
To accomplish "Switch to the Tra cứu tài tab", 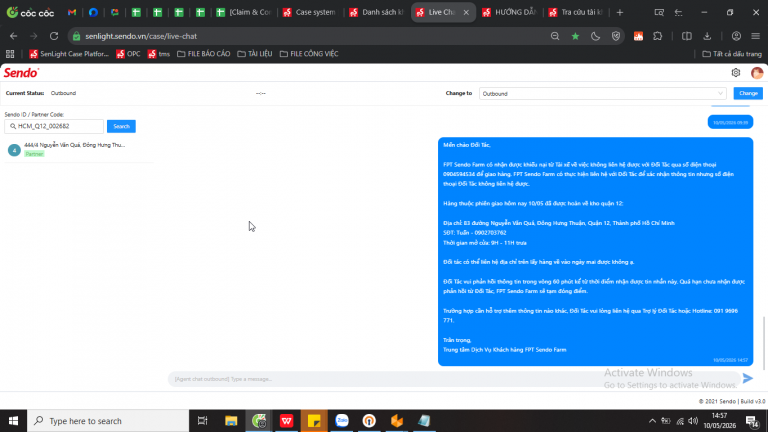I will pyautogui.click(x=576, y=12).
